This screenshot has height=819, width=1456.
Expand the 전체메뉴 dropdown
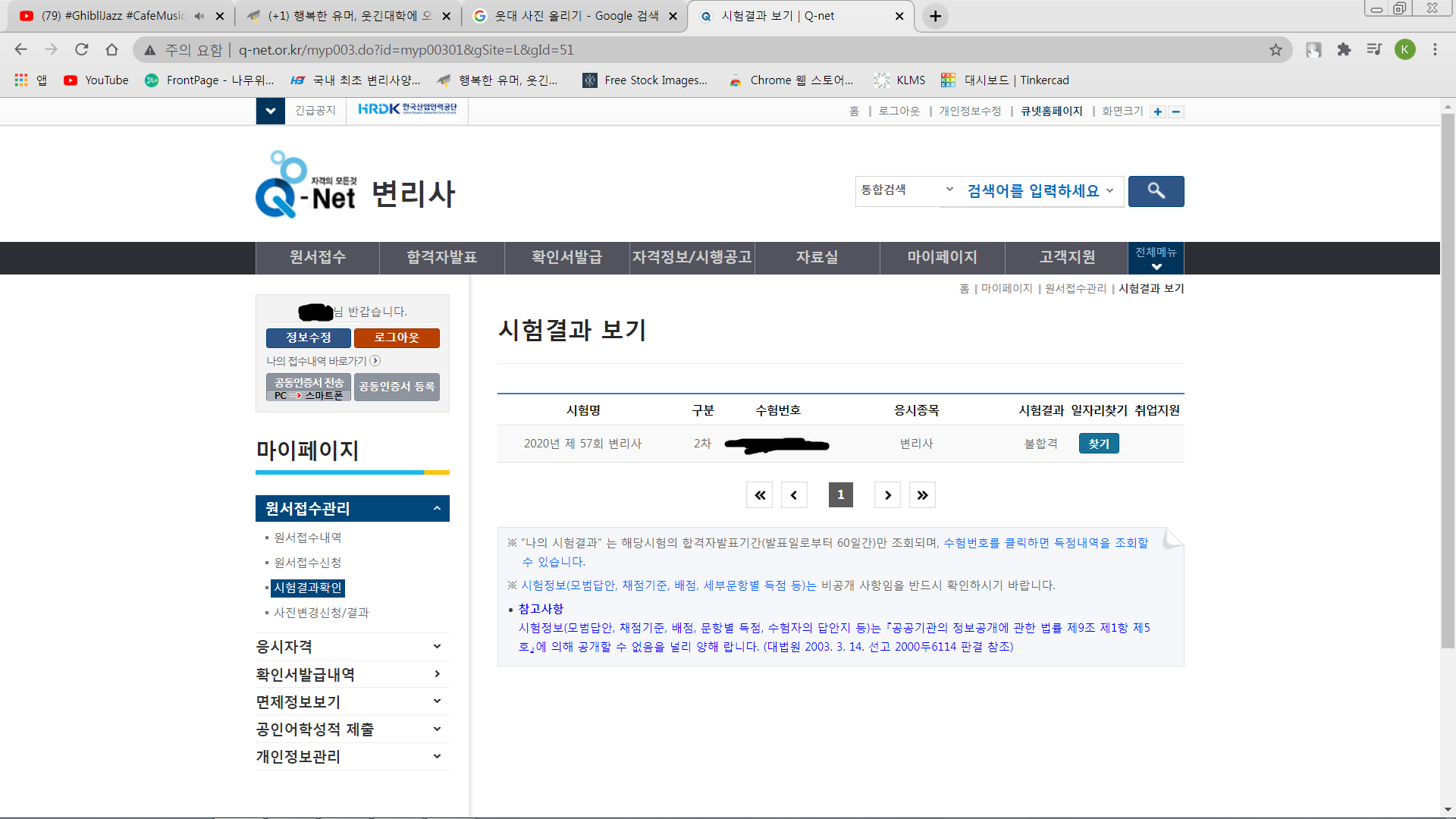click(1156, 258)
